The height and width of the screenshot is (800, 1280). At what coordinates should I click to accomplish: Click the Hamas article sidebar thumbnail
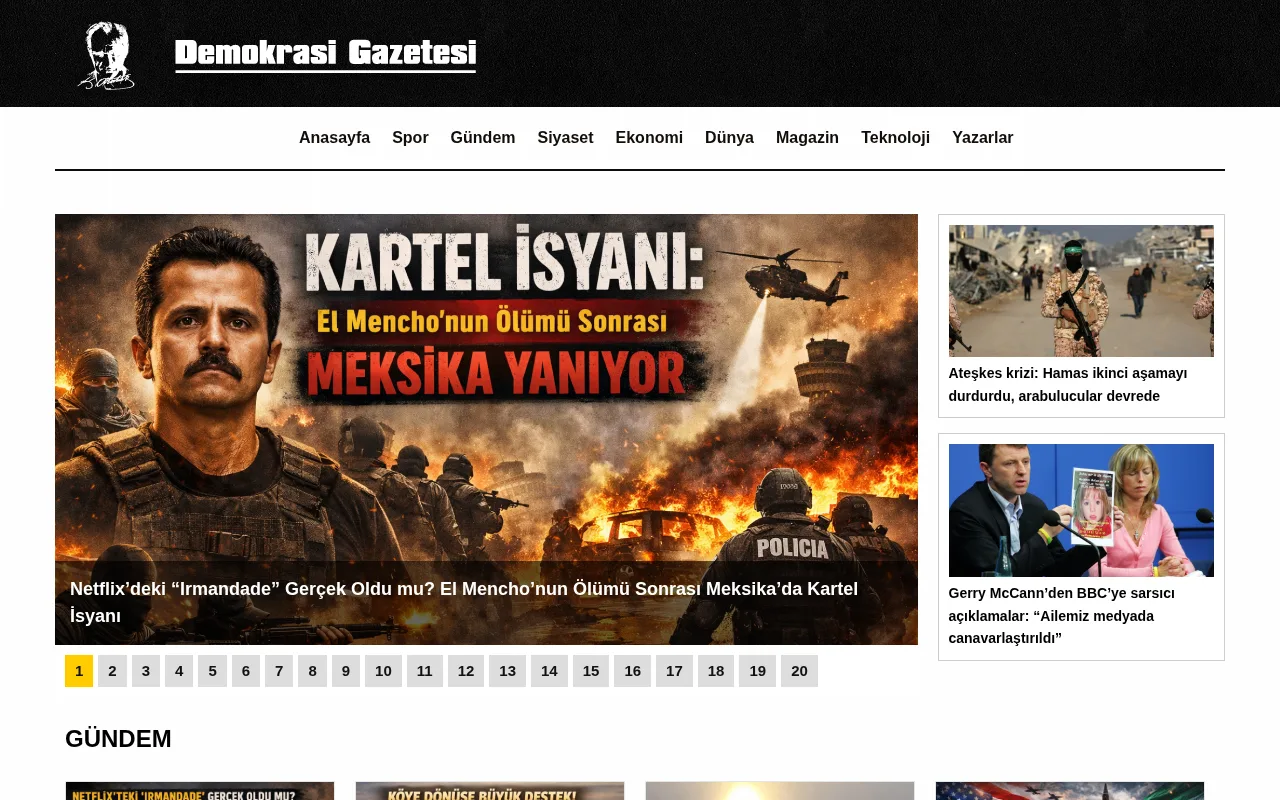click(1081, 291)
